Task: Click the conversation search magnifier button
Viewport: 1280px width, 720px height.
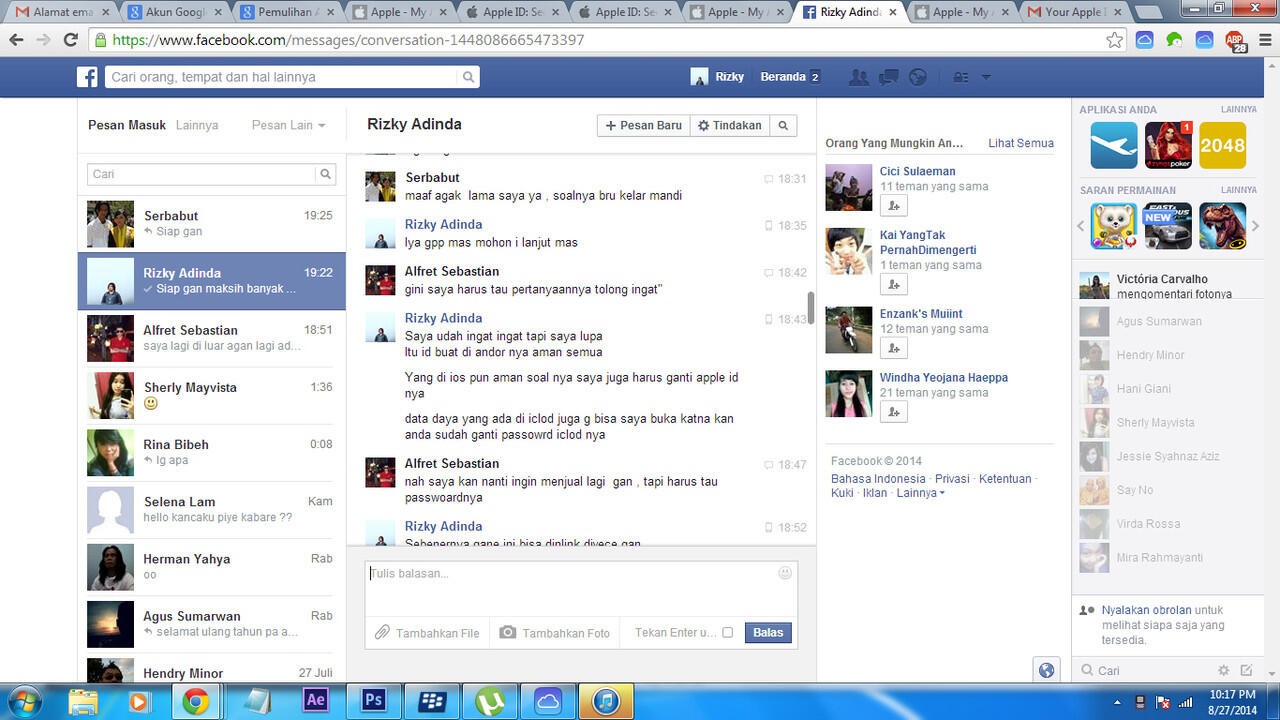Action: pyautogui.click(x=783, y=125)
